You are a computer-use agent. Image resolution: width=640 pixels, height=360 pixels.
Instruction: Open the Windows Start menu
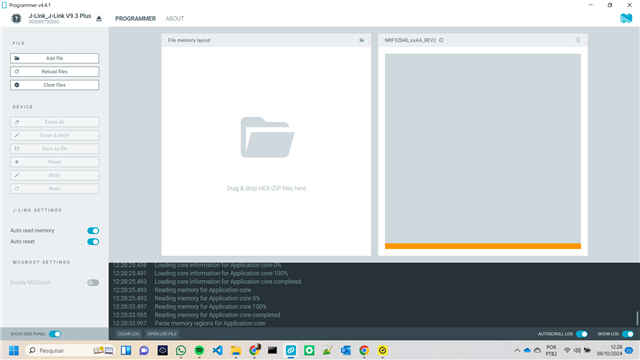14,350
